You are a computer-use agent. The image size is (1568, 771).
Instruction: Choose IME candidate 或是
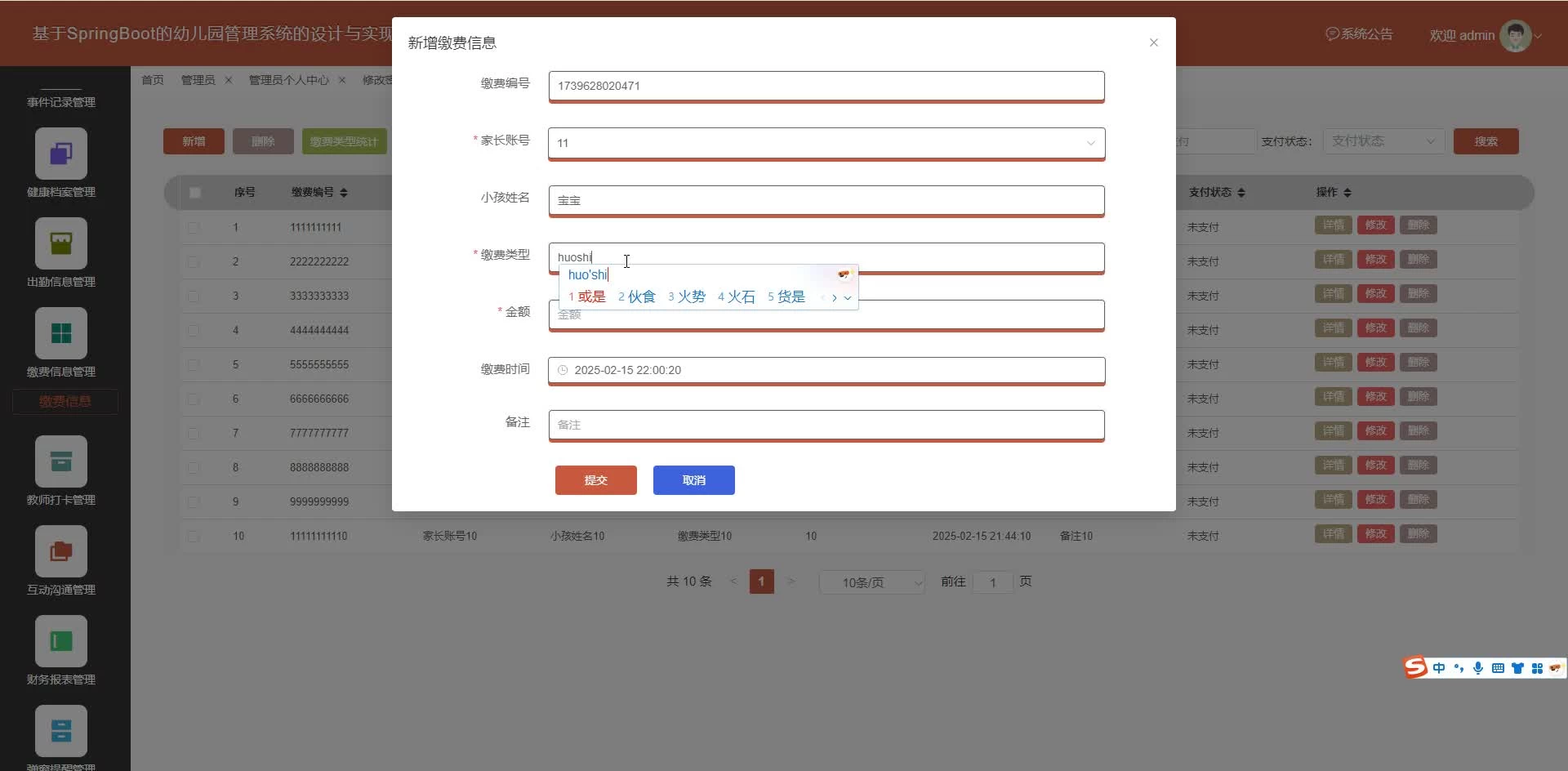click(x=588, y=296)
